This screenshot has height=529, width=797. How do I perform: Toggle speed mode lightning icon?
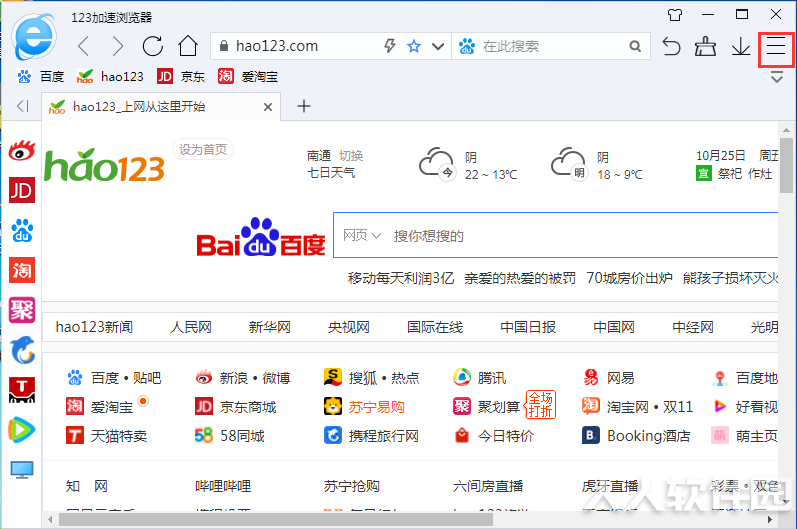pos(390,46)
